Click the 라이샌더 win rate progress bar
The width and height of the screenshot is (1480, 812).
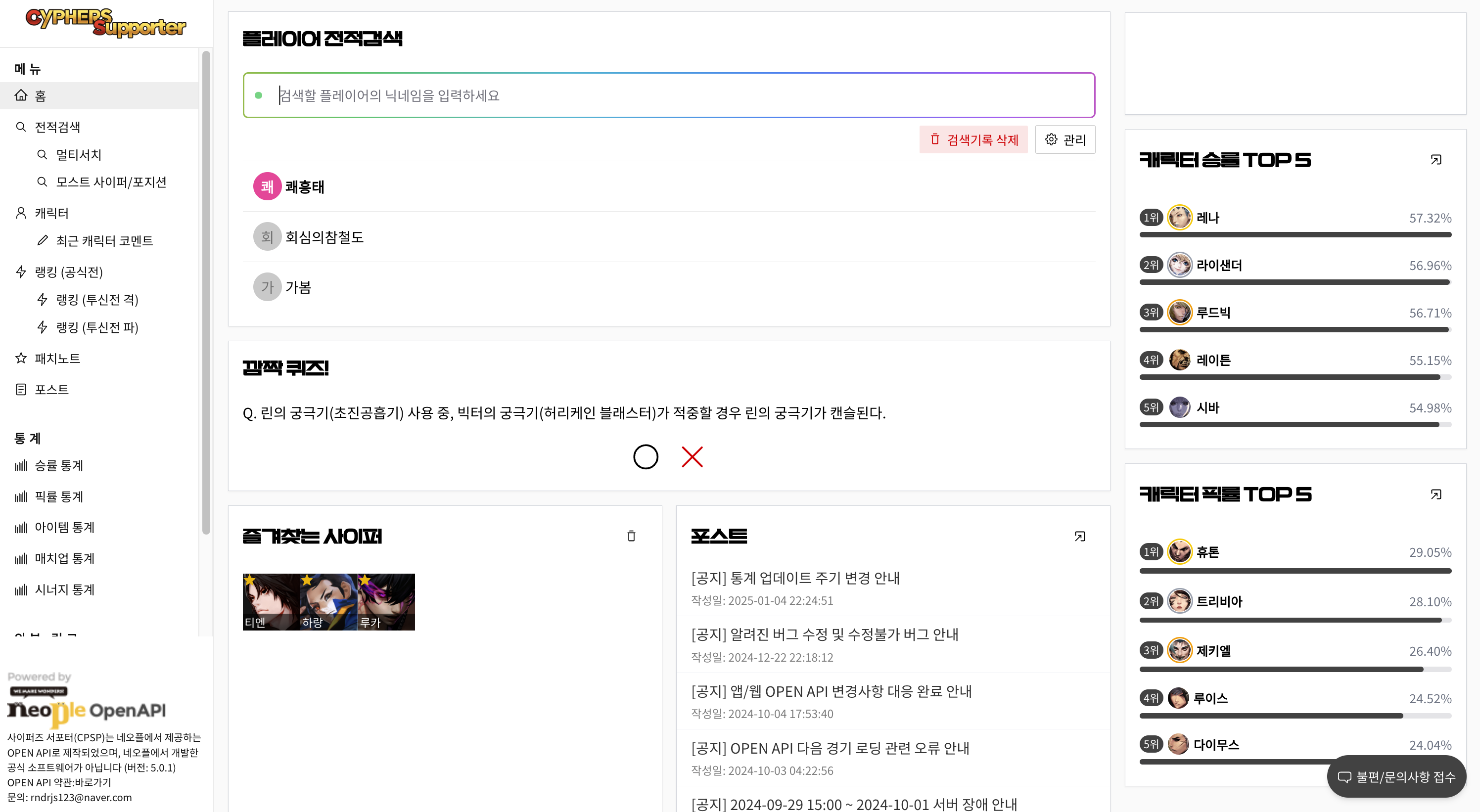coord(1295,282)
